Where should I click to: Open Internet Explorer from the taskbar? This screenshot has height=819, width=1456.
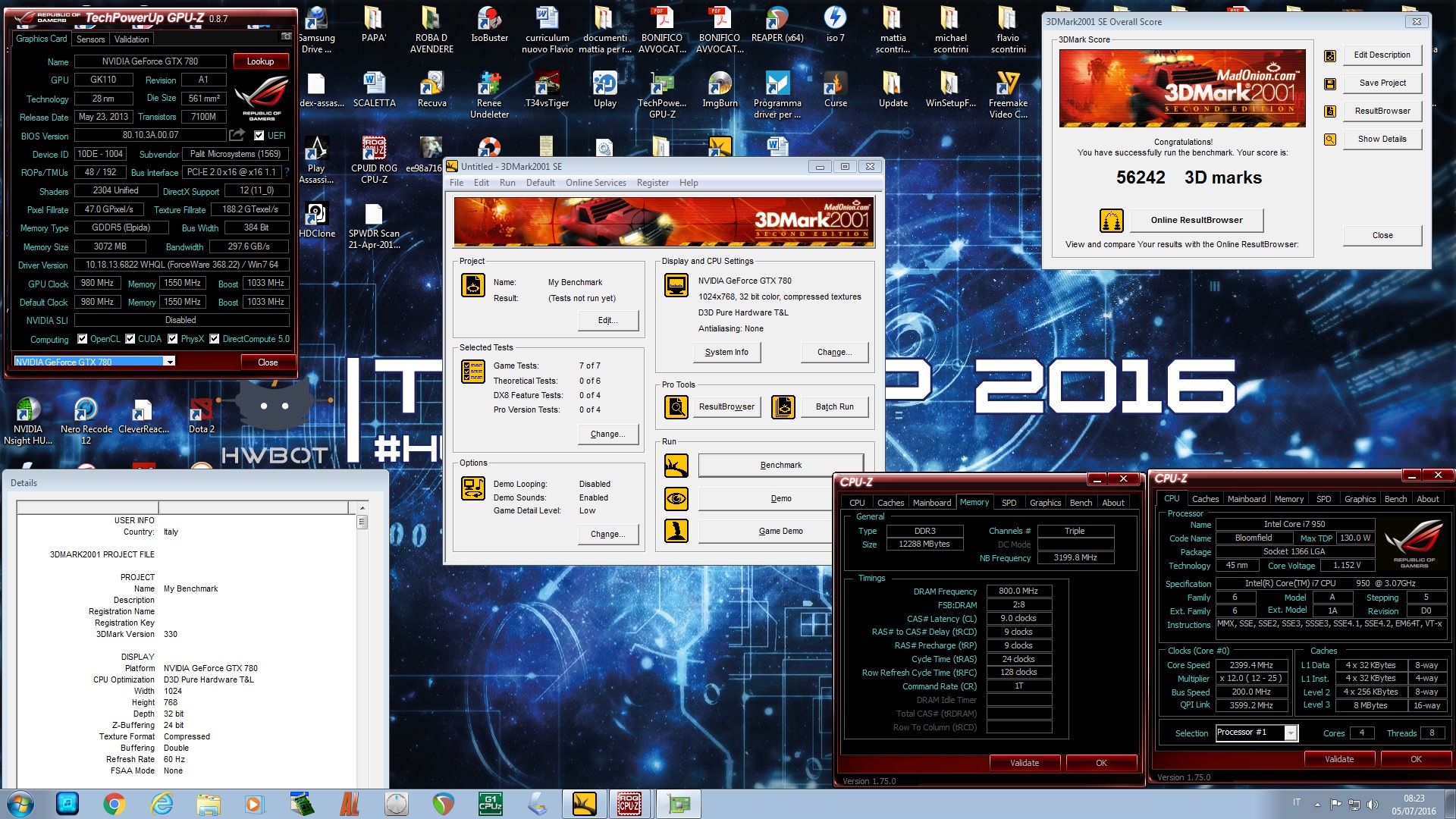[162, 804]
